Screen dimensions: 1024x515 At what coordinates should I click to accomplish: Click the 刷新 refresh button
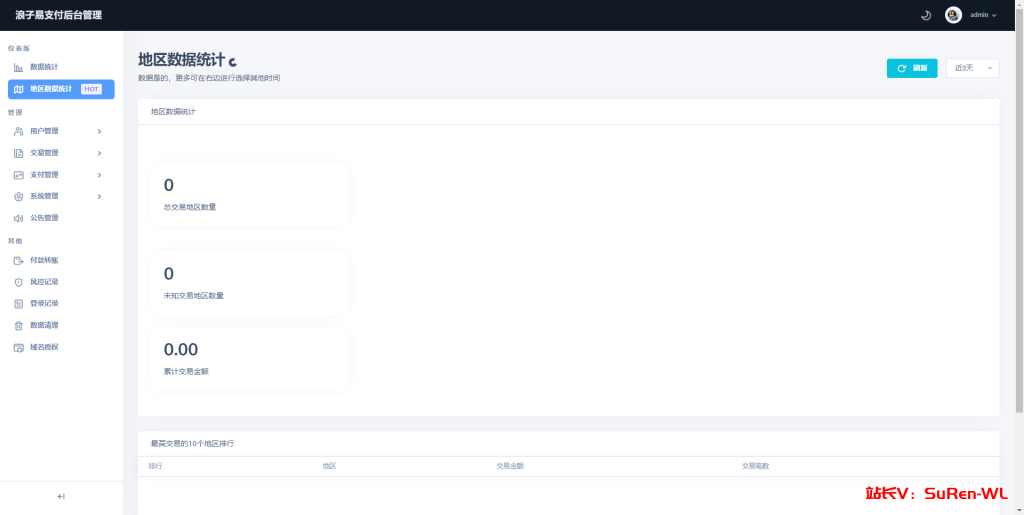(x=912, y=68)
